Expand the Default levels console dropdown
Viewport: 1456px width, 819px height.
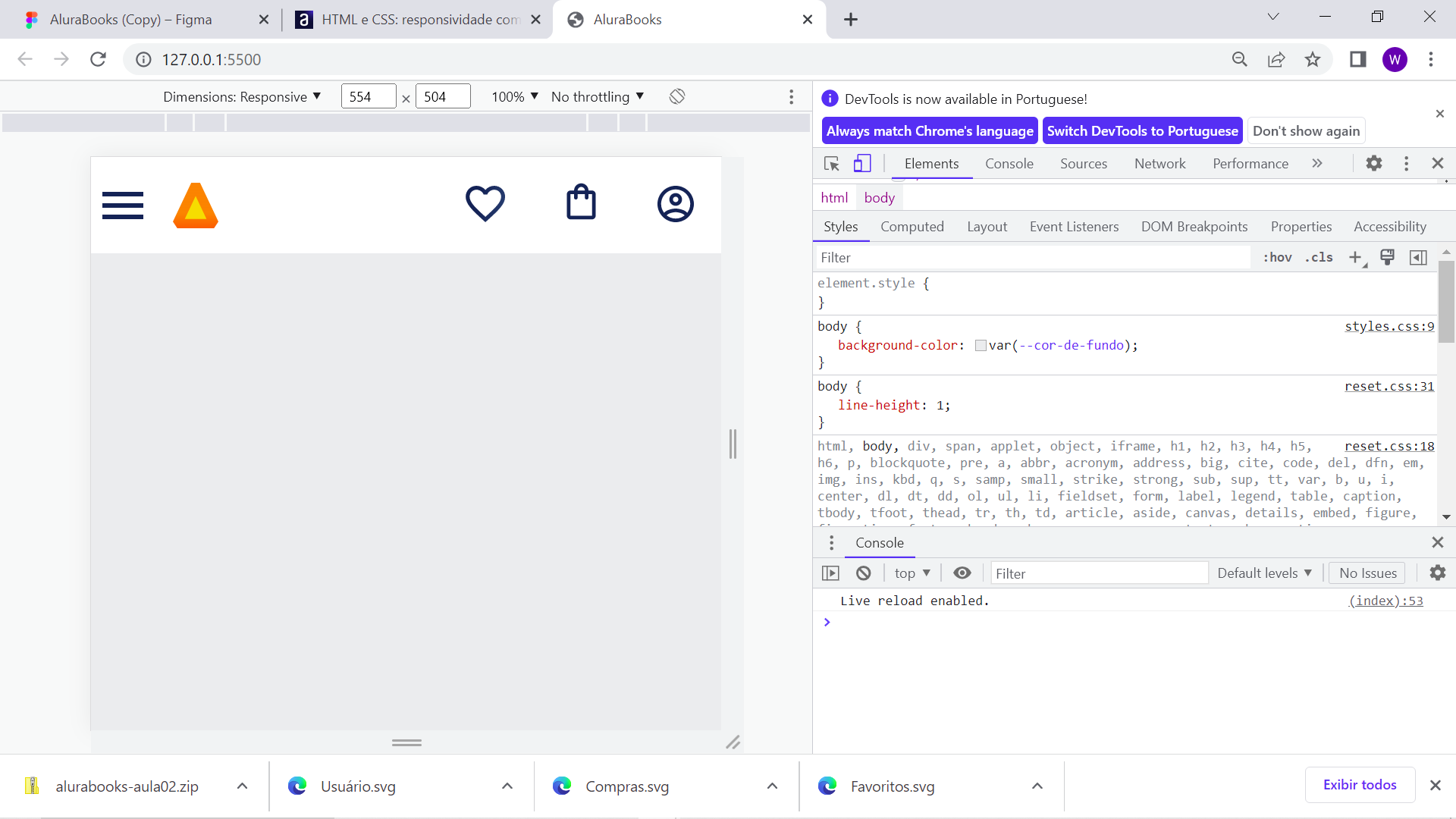1265,573
